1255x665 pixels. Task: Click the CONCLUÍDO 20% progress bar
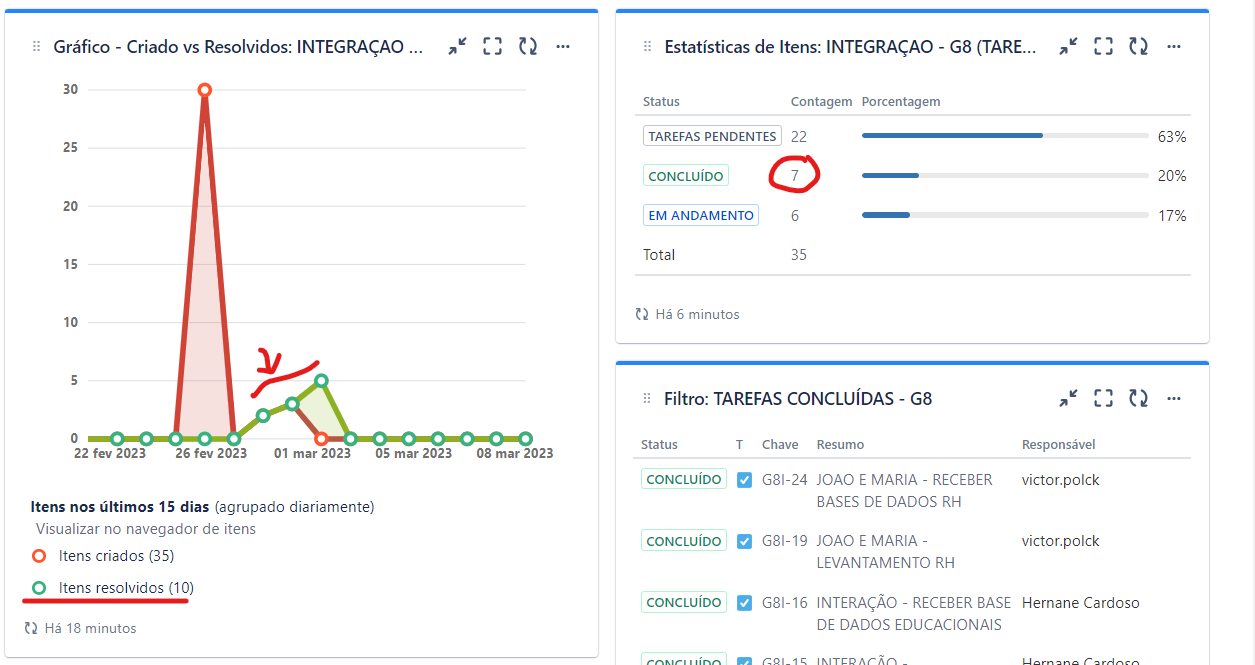click(1005, 176)
